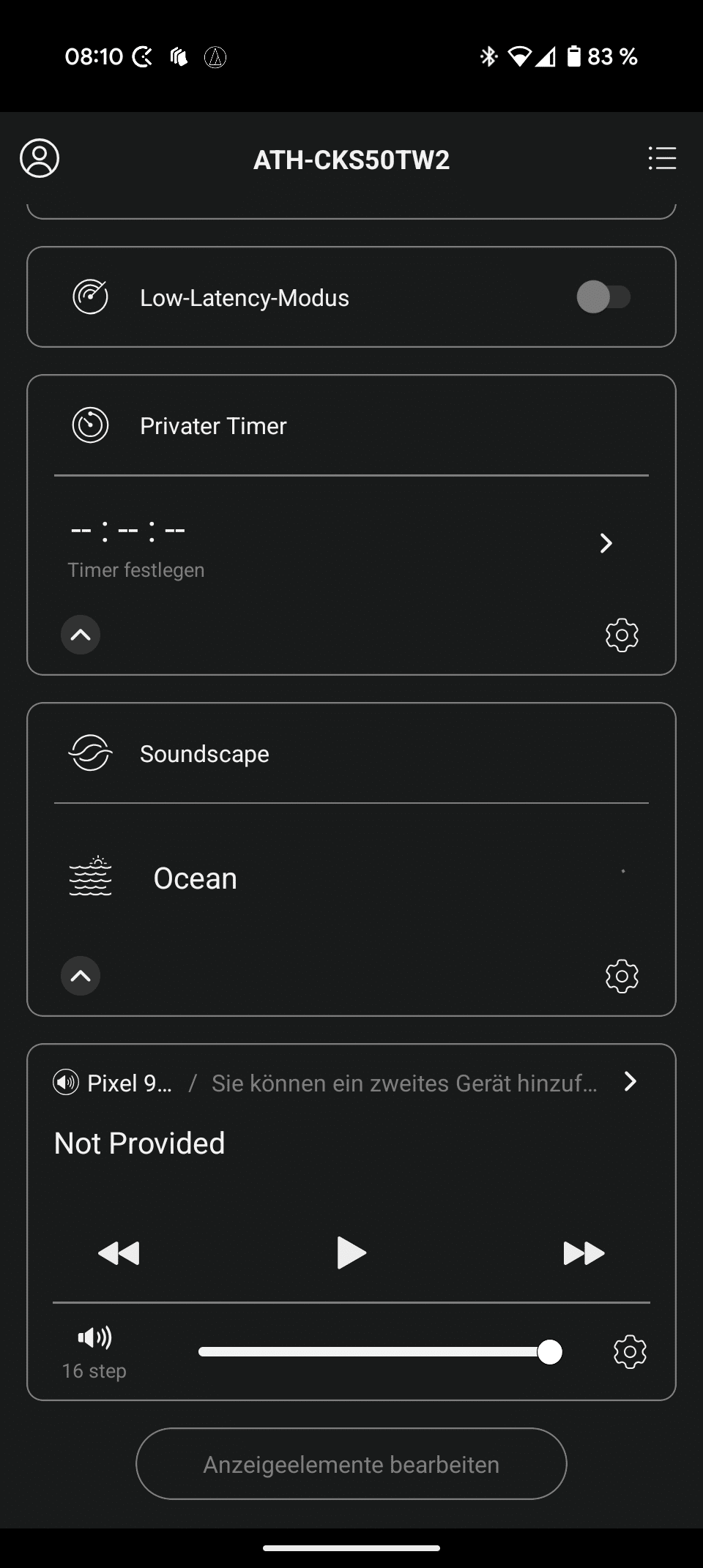Tap the Timer festlegen time display
The height and width of the screenshot is (1568, 703).
(129, 530)
